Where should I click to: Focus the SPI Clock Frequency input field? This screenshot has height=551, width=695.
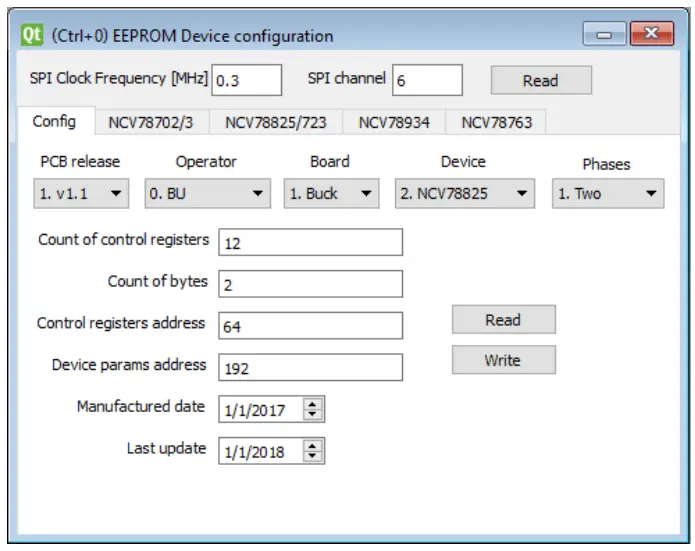tap(246, 80)
